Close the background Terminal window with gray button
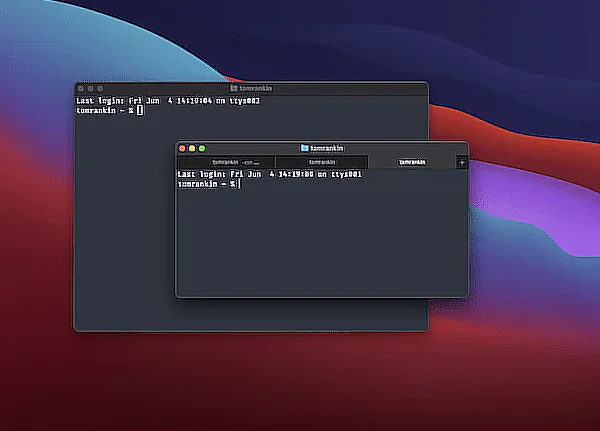Viewport: 600px width, 431px height. pyautogui.click(x=81, y=88)
